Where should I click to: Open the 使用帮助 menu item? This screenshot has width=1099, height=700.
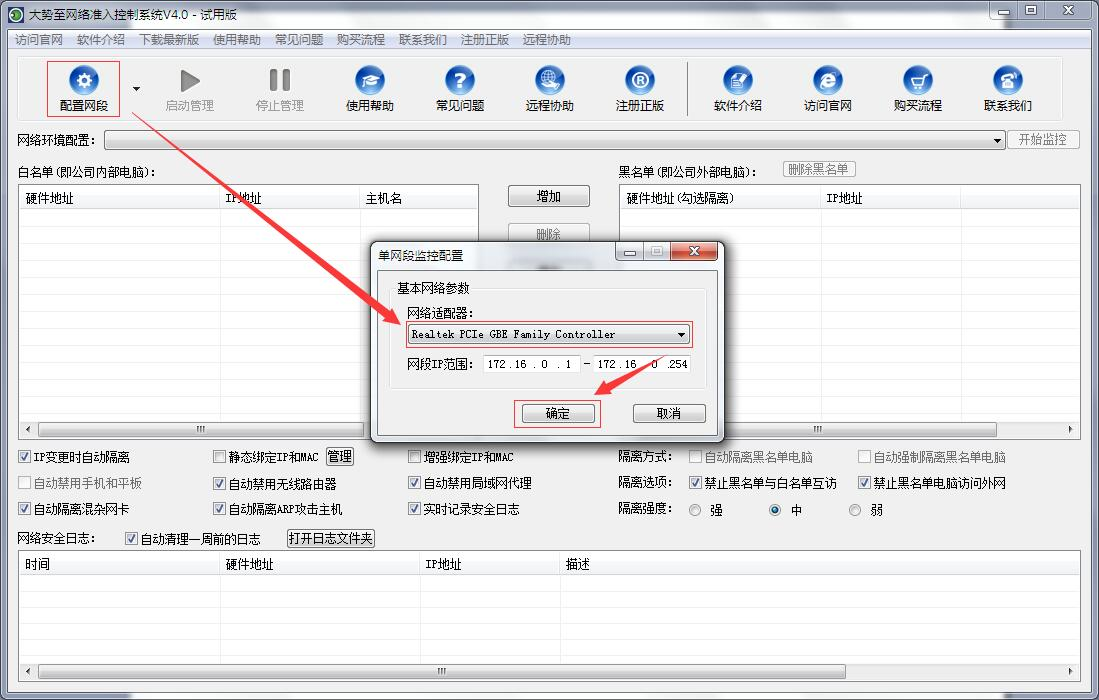pyautogui.click(x=237, y=40)
